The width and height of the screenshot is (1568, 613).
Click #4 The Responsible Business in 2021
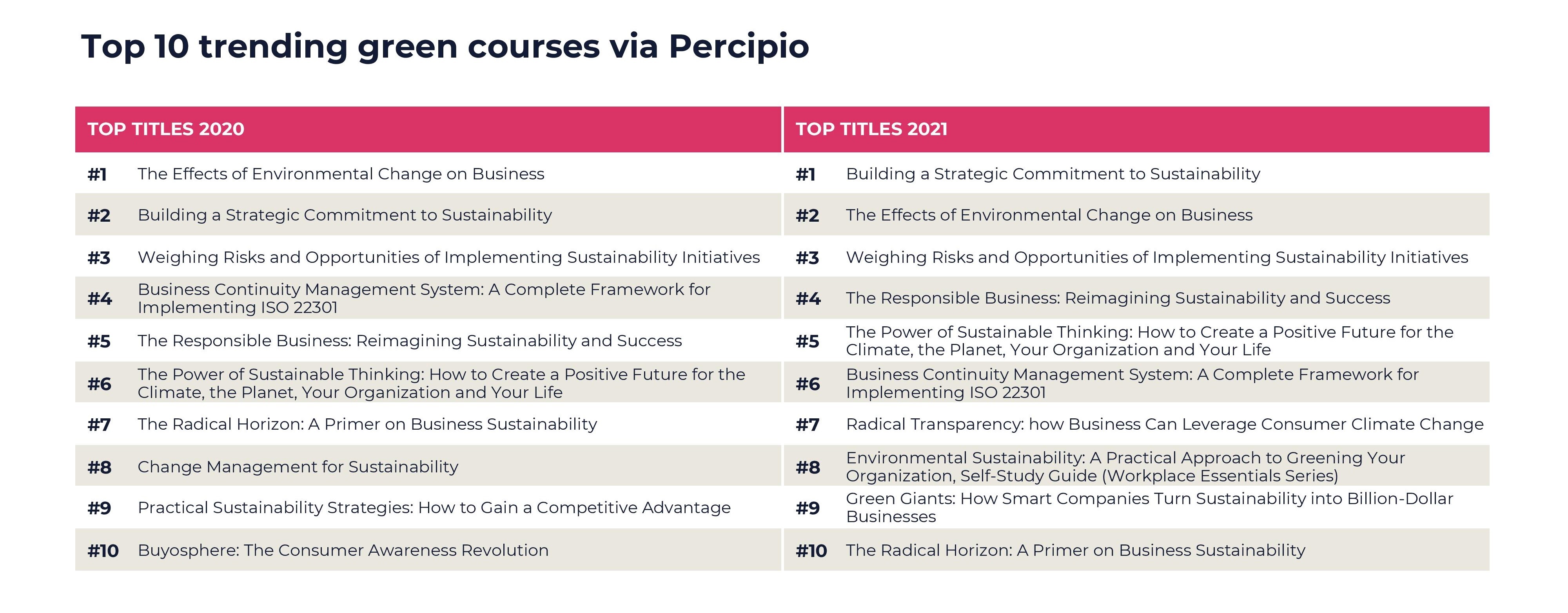click(1118, 298)
